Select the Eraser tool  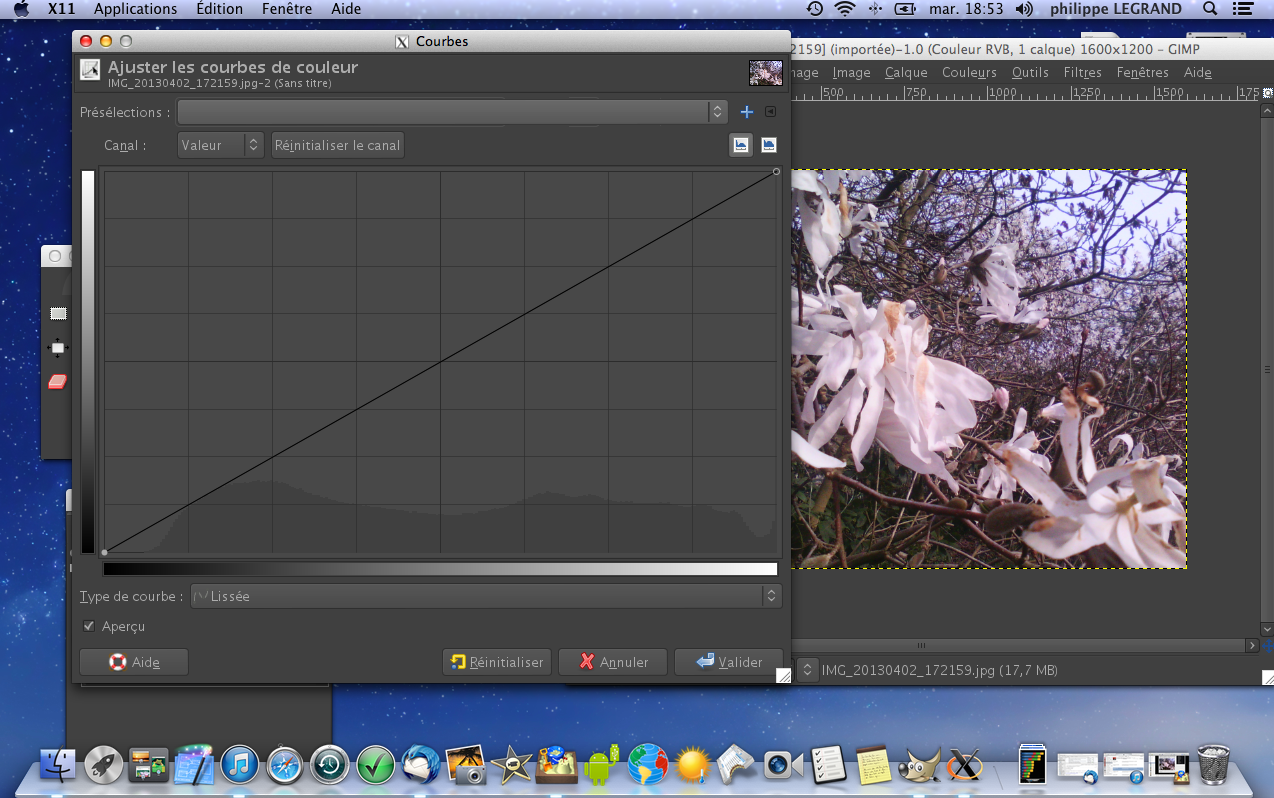58,382
